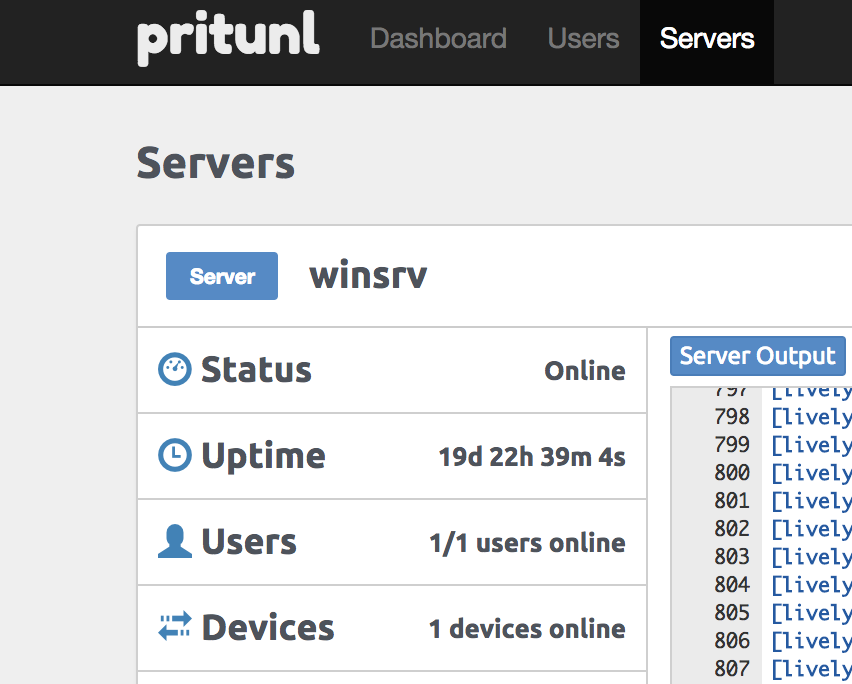
Task: Click the log text on line 804
Action: (x=811, y=585)
